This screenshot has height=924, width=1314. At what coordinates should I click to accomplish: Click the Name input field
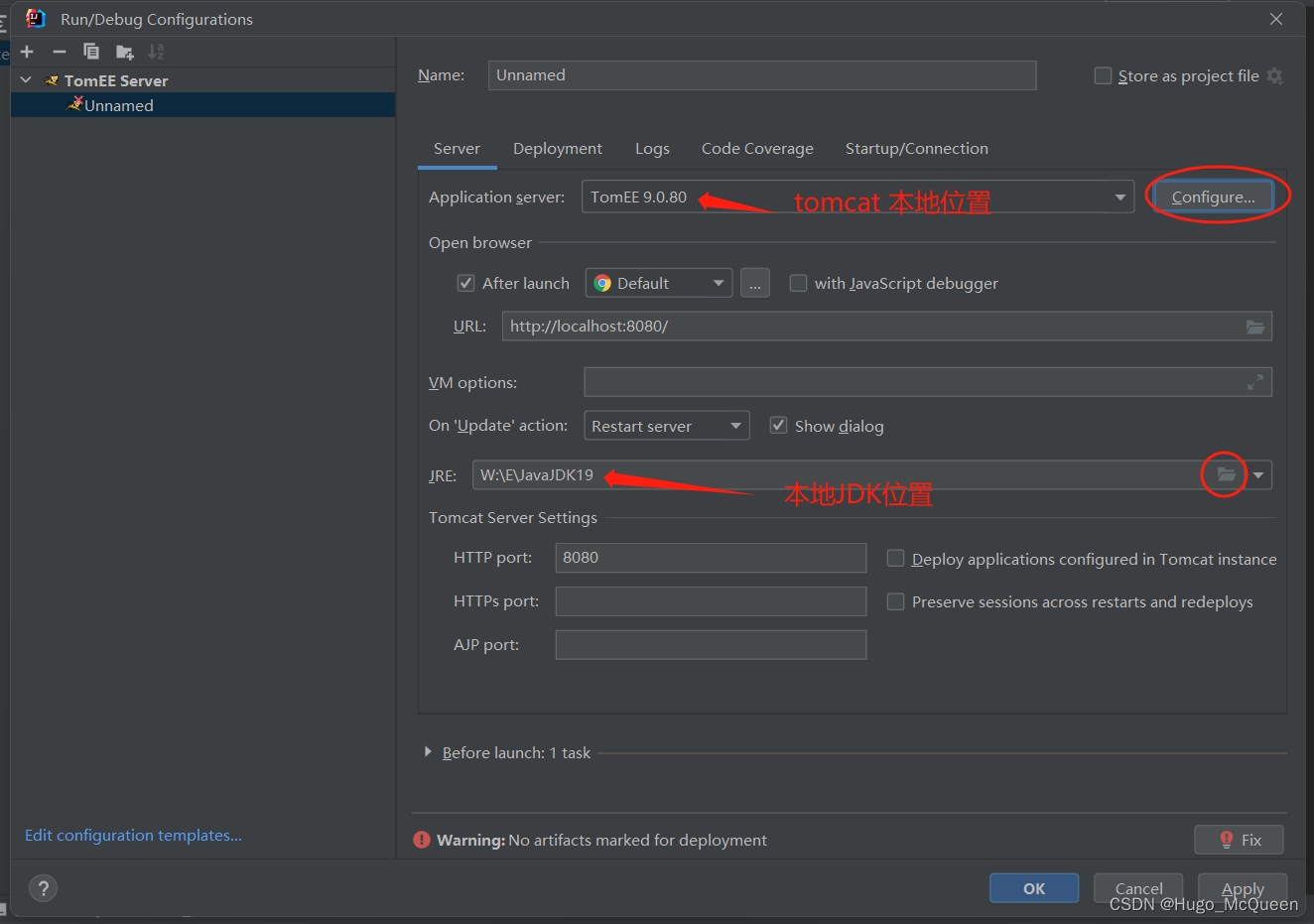pos(762,75)
